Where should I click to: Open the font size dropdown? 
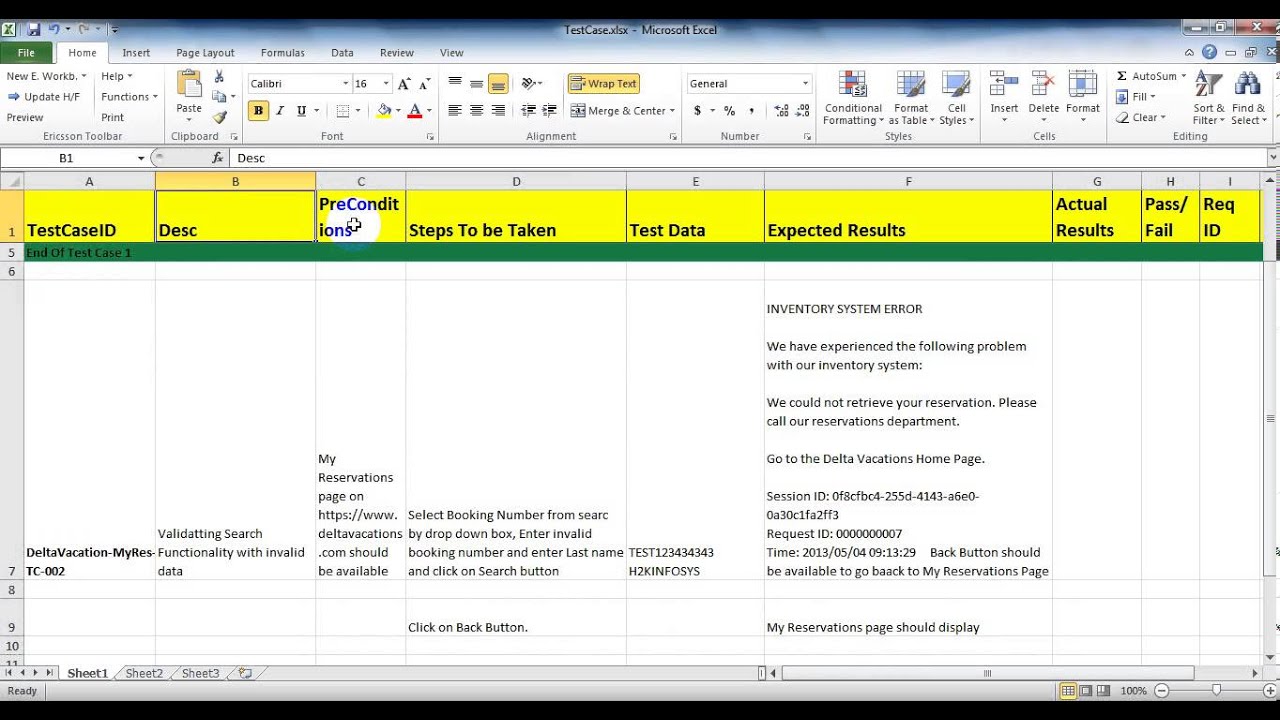pos(386,84)
